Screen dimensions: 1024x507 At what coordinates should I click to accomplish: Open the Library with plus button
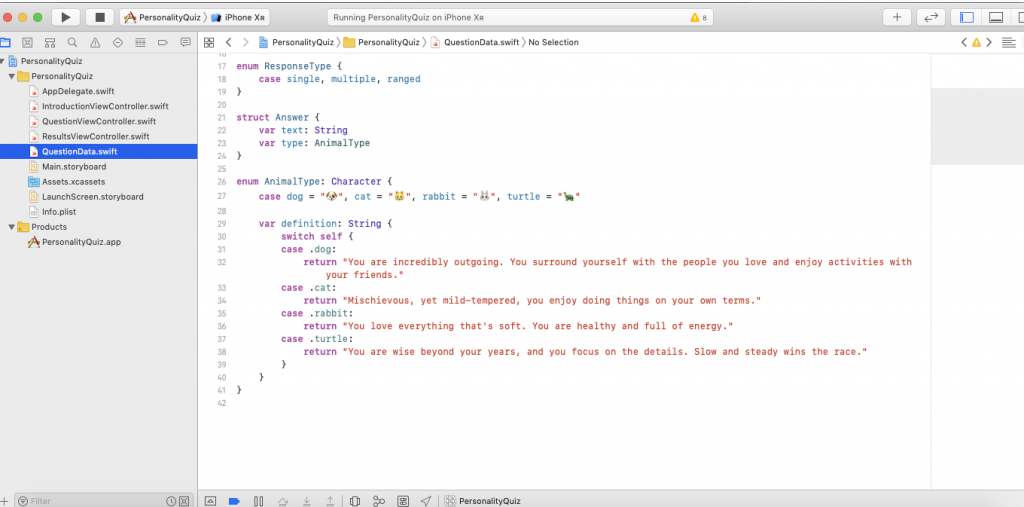click(x=897, y=18)
